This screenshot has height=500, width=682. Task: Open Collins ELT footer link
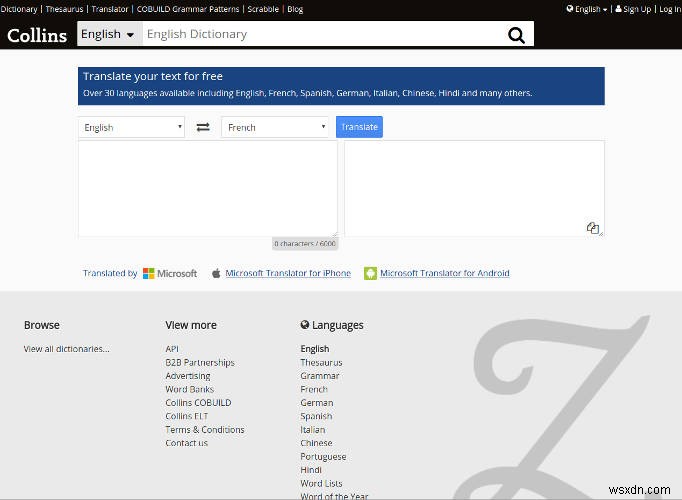pos(187,416)
